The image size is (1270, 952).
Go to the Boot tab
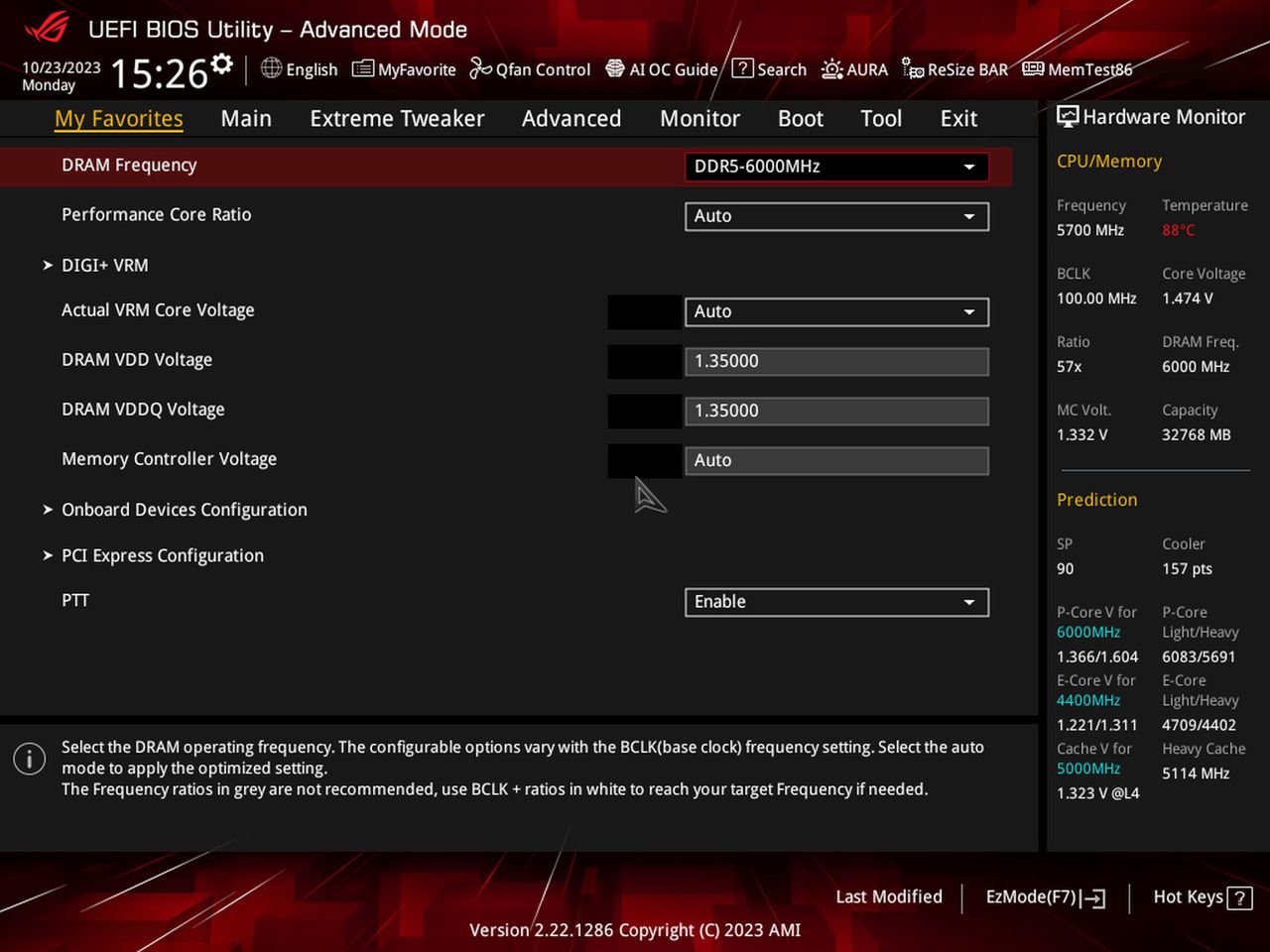801,118
